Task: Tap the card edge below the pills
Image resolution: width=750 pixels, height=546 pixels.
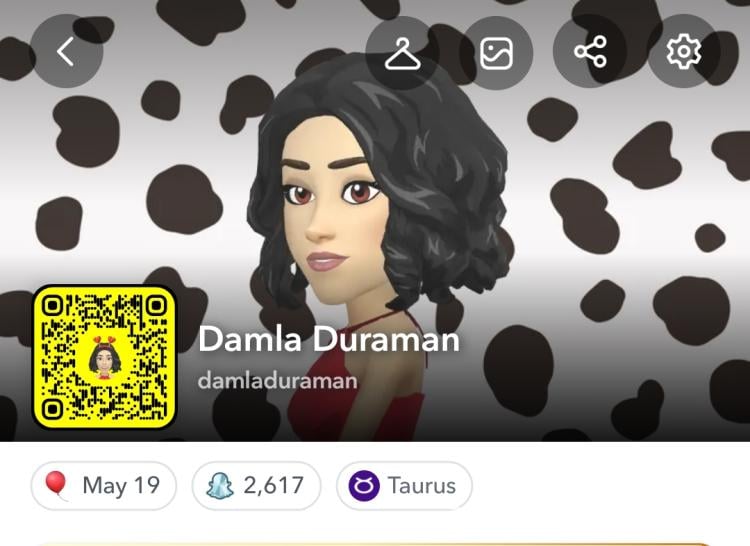Action: click(373, 544)
